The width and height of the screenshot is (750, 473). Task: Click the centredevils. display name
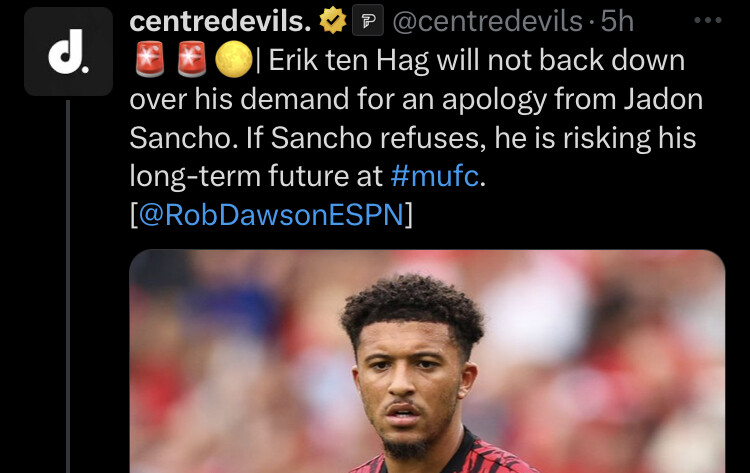click(x=220, y=21)
